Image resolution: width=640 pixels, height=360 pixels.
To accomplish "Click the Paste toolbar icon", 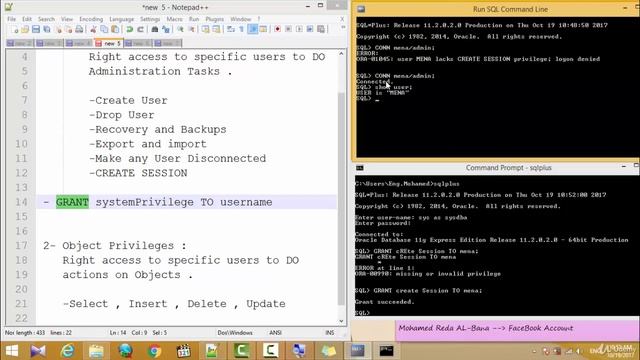I will pyautogui.click(x=116, y=29).
